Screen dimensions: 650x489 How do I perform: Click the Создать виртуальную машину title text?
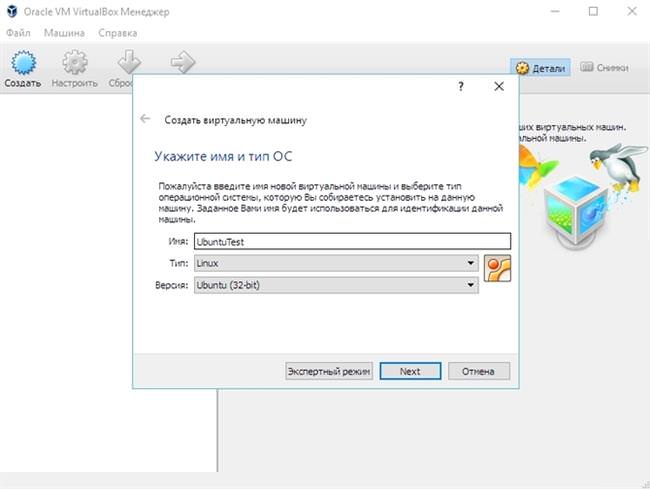[235, 120]
